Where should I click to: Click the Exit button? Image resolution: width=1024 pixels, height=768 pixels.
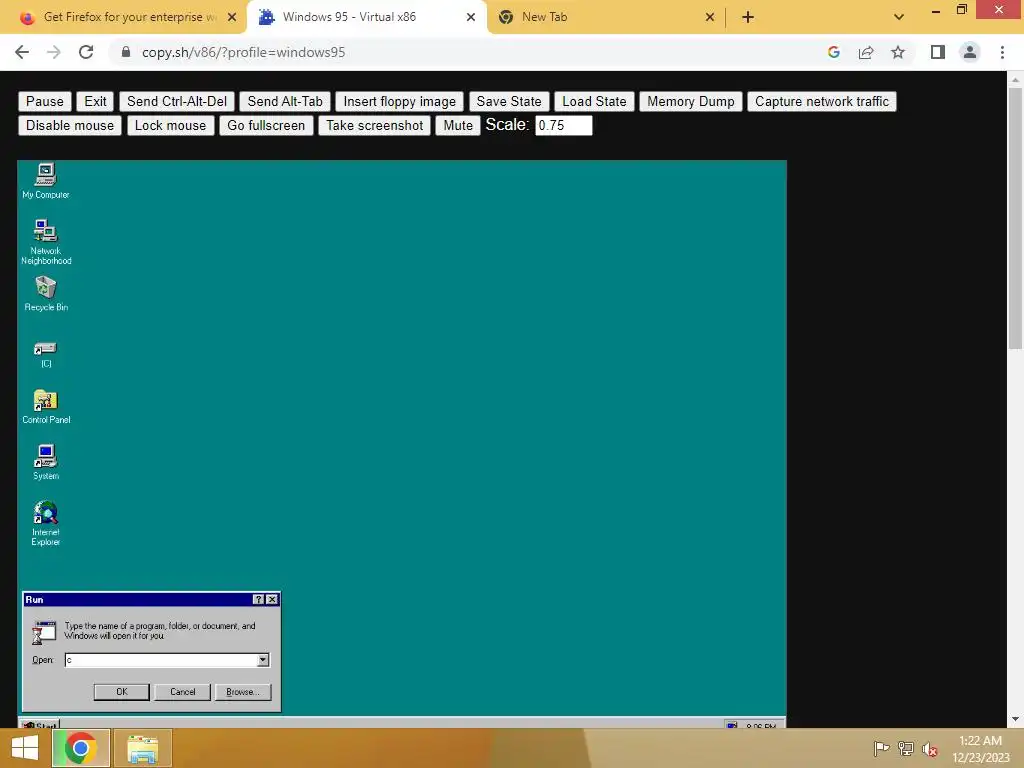[95, 101]
